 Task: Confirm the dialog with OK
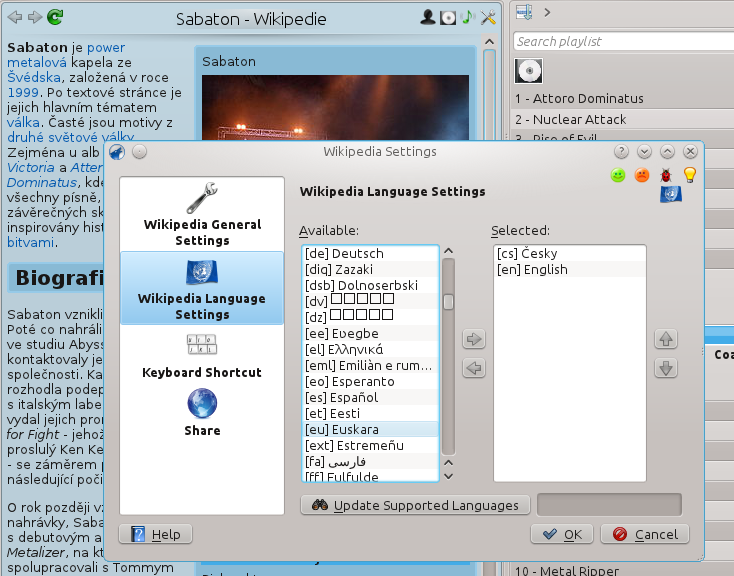tap(562, 534)
